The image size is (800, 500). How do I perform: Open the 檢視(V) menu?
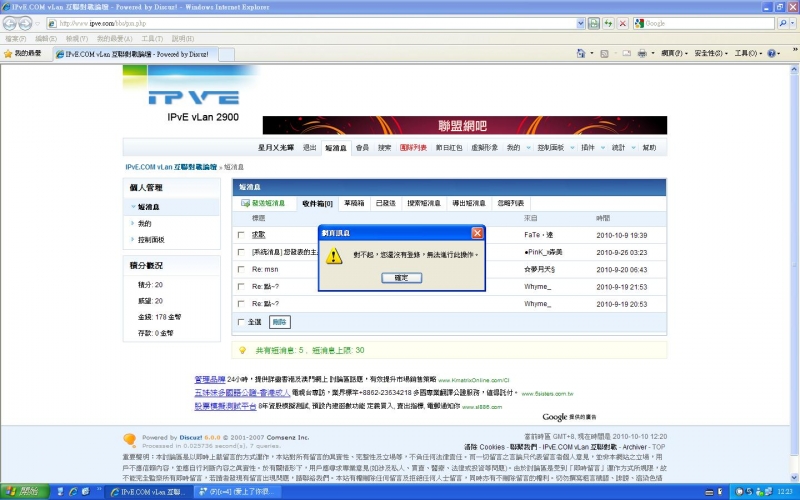pos(77,39)
